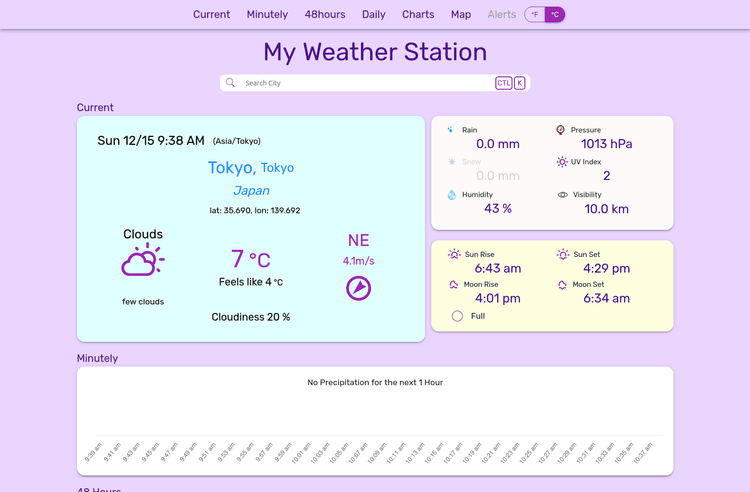Viewport: 750px width, 492px height.
Task: Open the Current section link
Action: 211,14
